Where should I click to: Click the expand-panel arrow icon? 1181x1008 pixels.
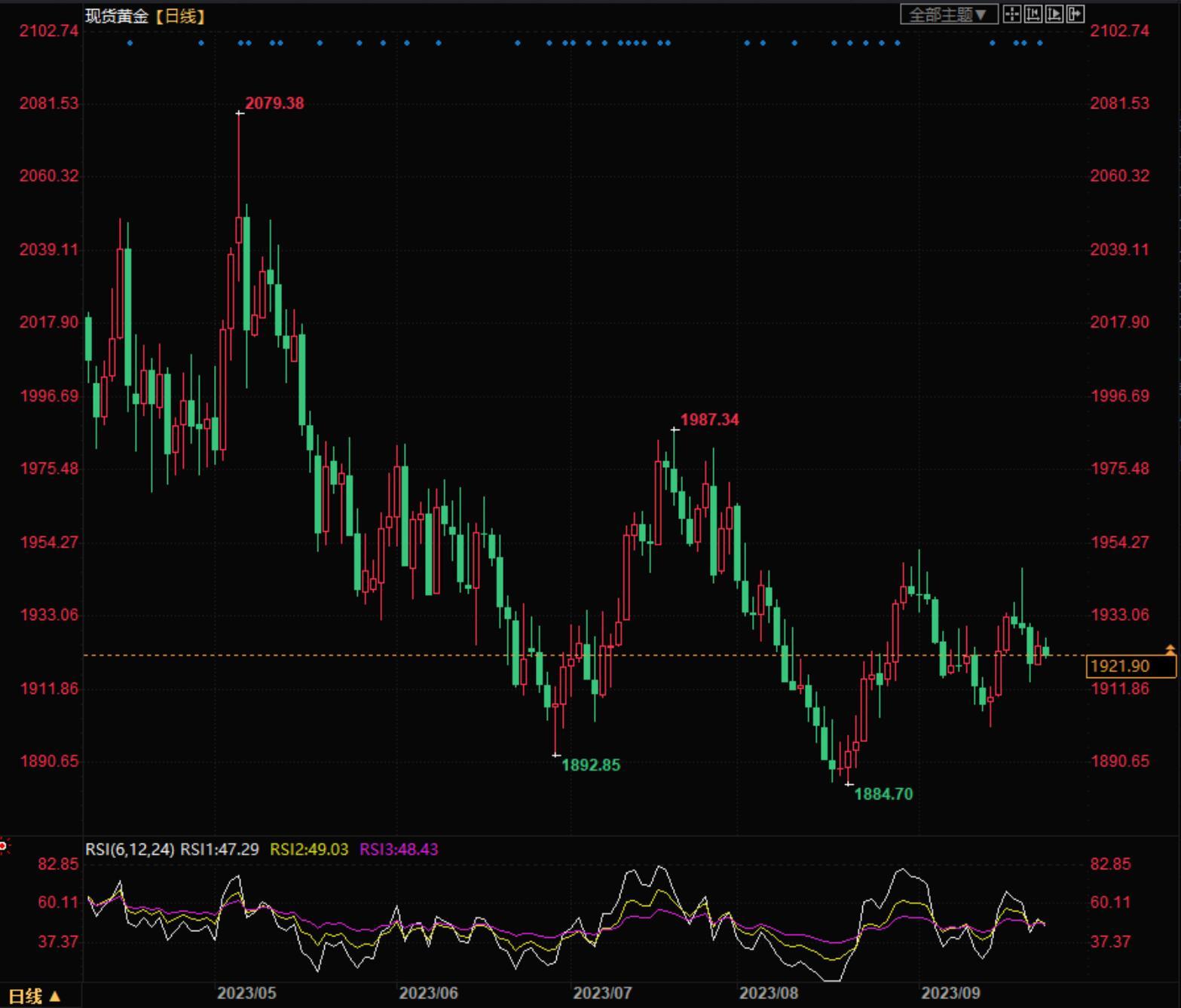[1075, 14]
